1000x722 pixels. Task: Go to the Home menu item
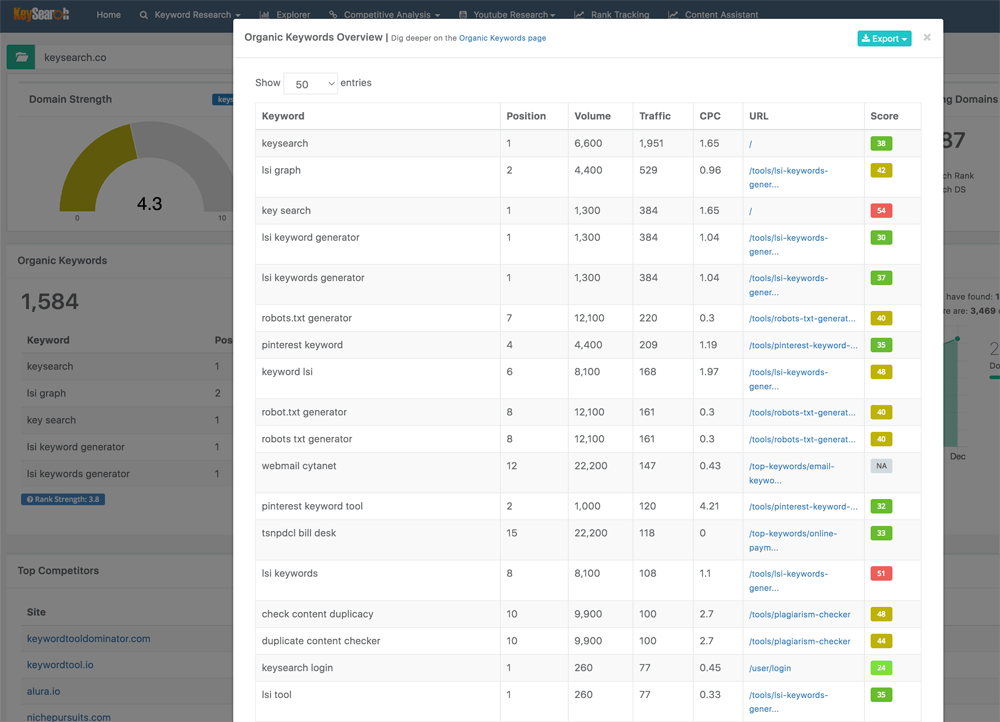point(108,15)
